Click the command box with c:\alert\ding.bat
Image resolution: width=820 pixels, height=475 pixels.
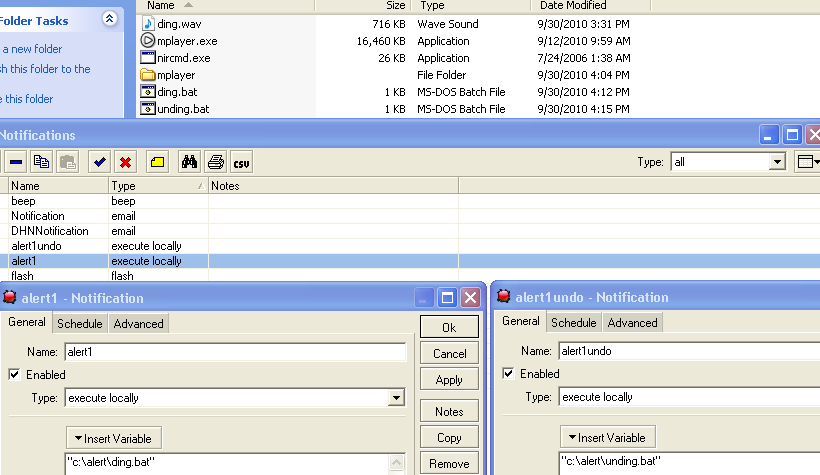[x=227, y=464]
